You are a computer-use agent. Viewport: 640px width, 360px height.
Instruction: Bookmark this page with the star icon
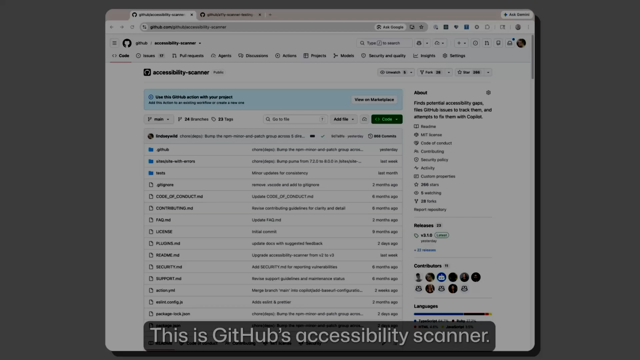click(421, 27)
